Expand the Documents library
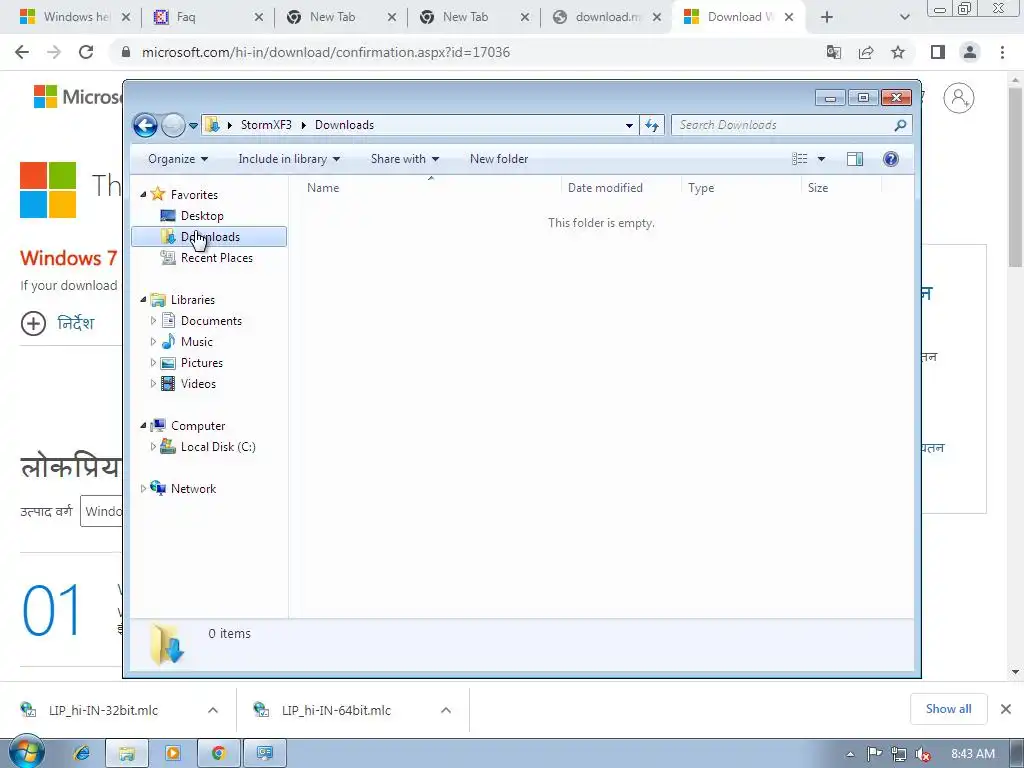 153,321
